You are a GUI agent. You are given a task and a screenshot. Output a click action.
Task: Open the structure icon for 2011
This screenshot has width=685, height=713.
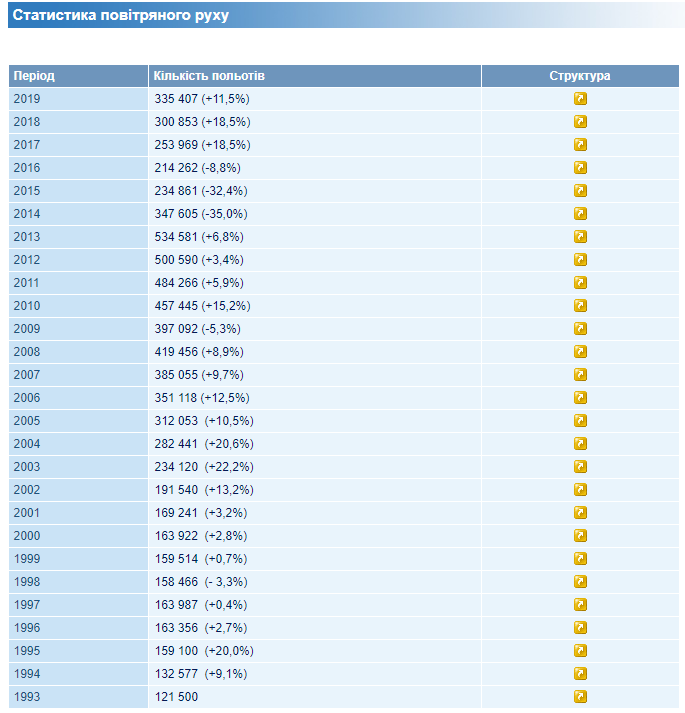click(580, 283)
